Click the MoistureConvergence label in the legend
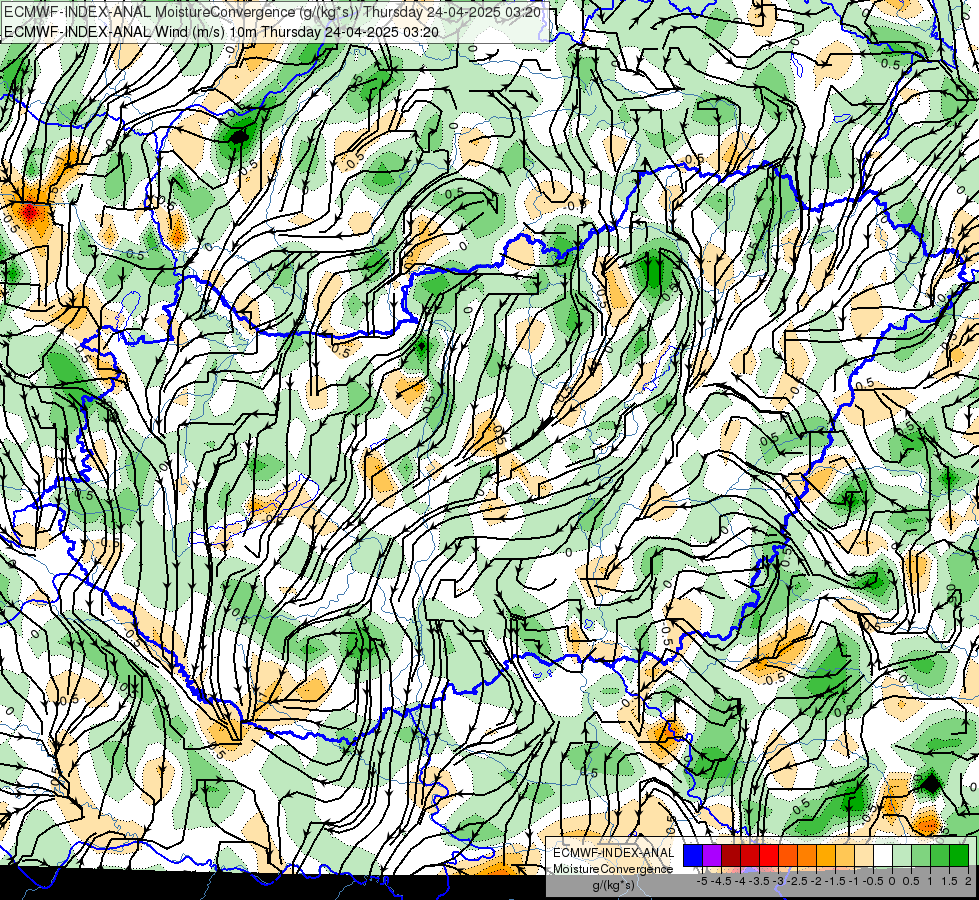The height and width of the screenshot is (900, 979). [x=613, y=869]
